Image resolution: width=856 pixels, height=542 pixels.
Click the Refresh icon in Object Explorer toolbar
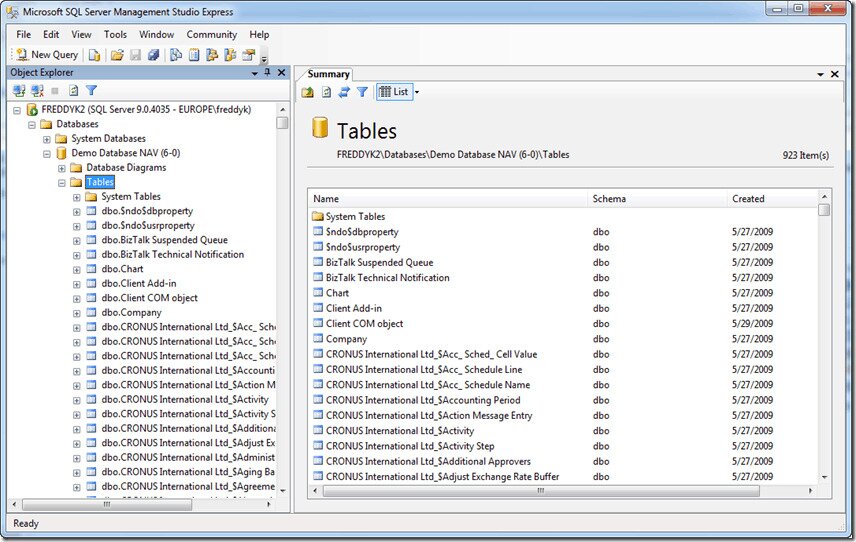(x=73, y=90)
